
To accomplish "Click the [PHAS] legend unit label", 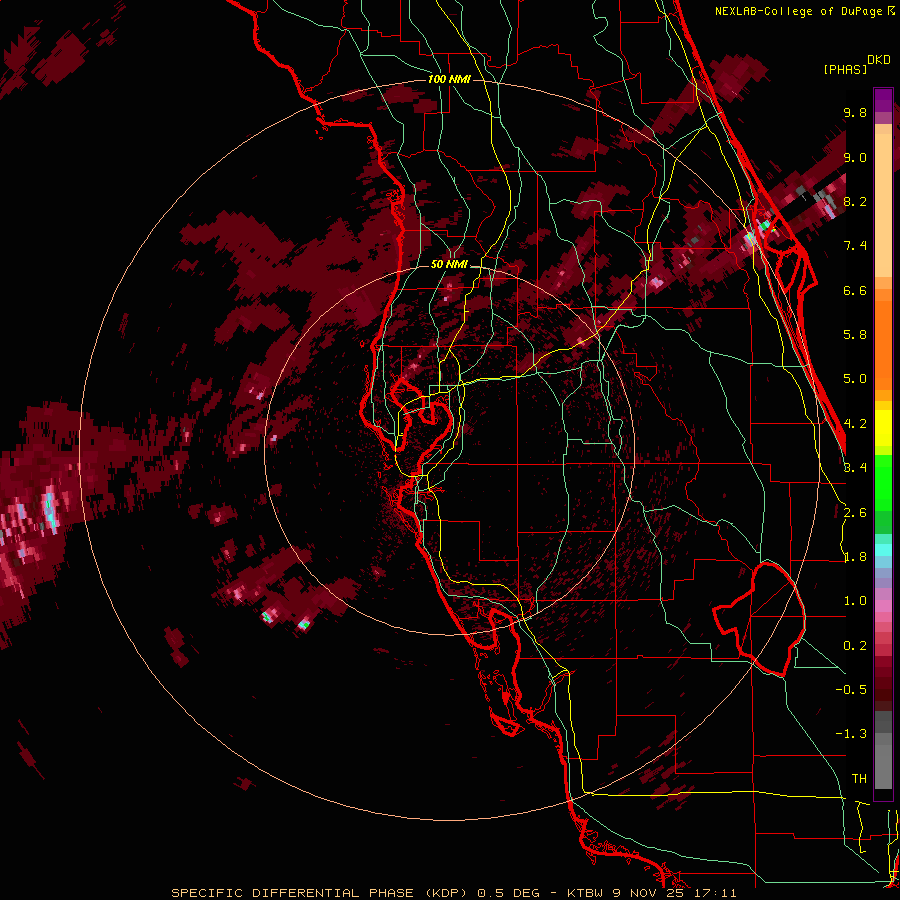I will pyautogui.click(x=845, y=69).
